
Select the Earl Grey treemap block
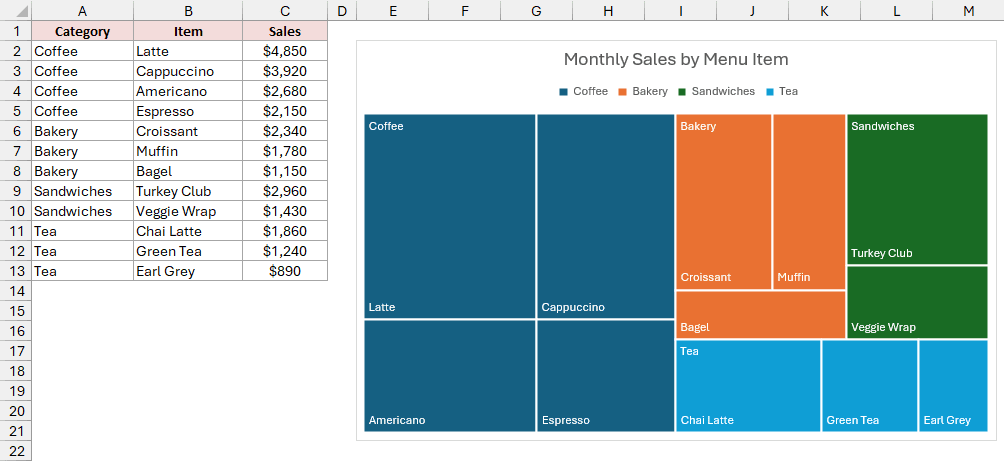953,385
